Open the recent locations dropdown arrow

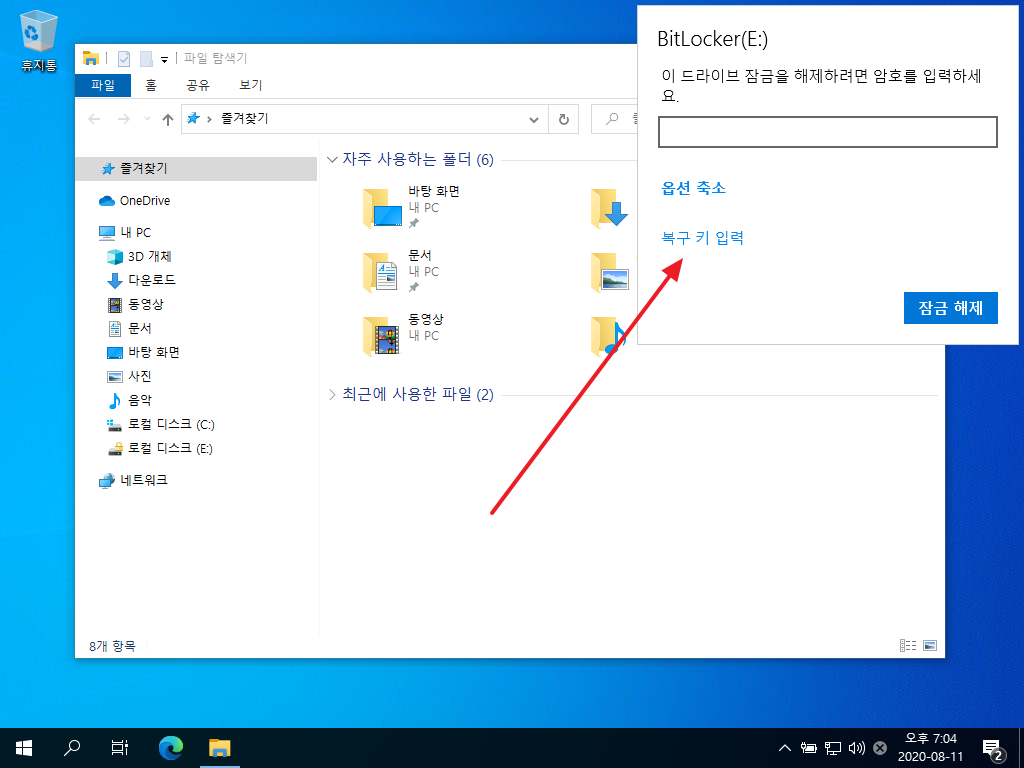coord(148,119)
